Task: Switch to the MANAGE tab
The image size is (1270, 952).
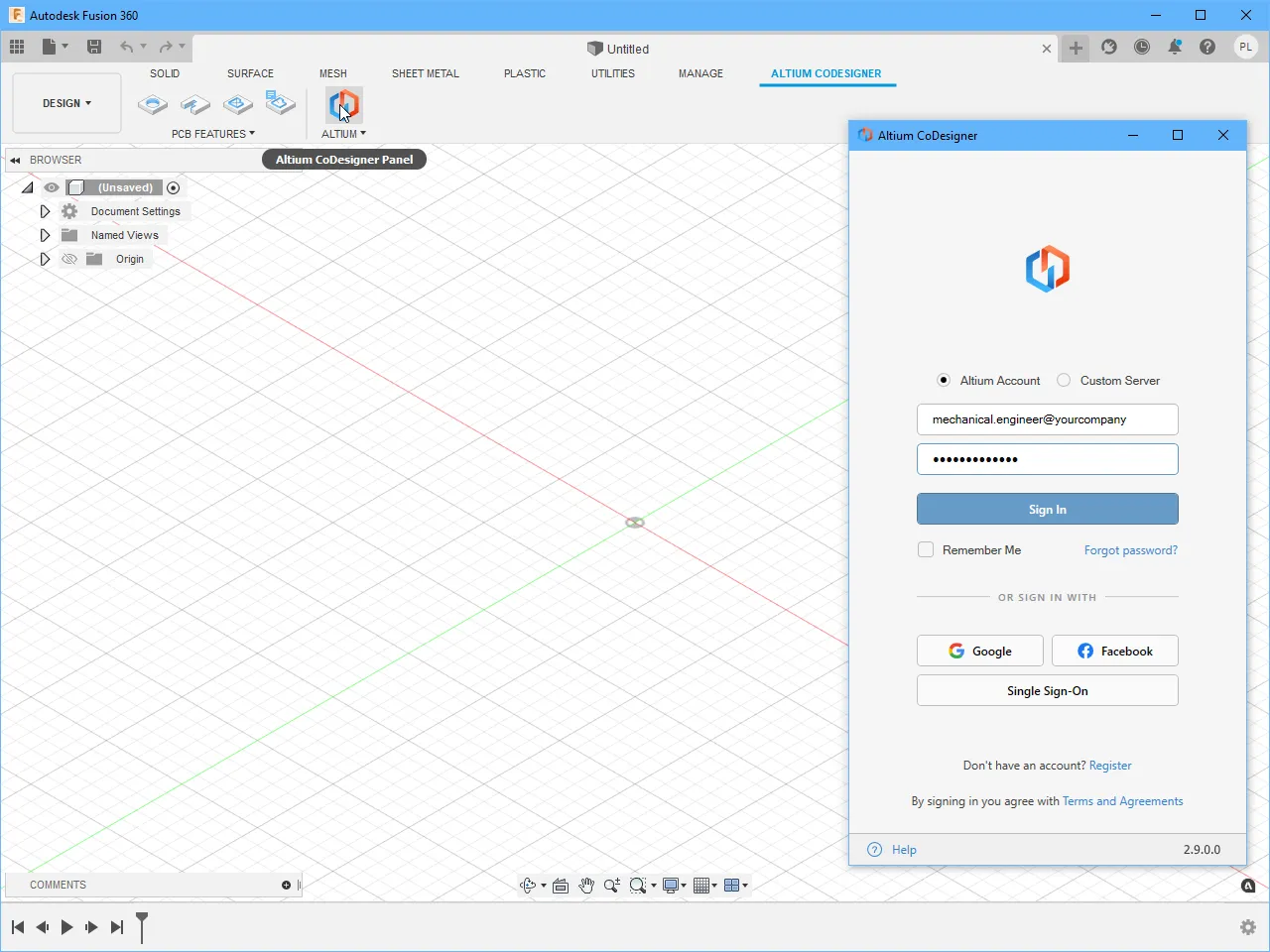Action: 700,73
